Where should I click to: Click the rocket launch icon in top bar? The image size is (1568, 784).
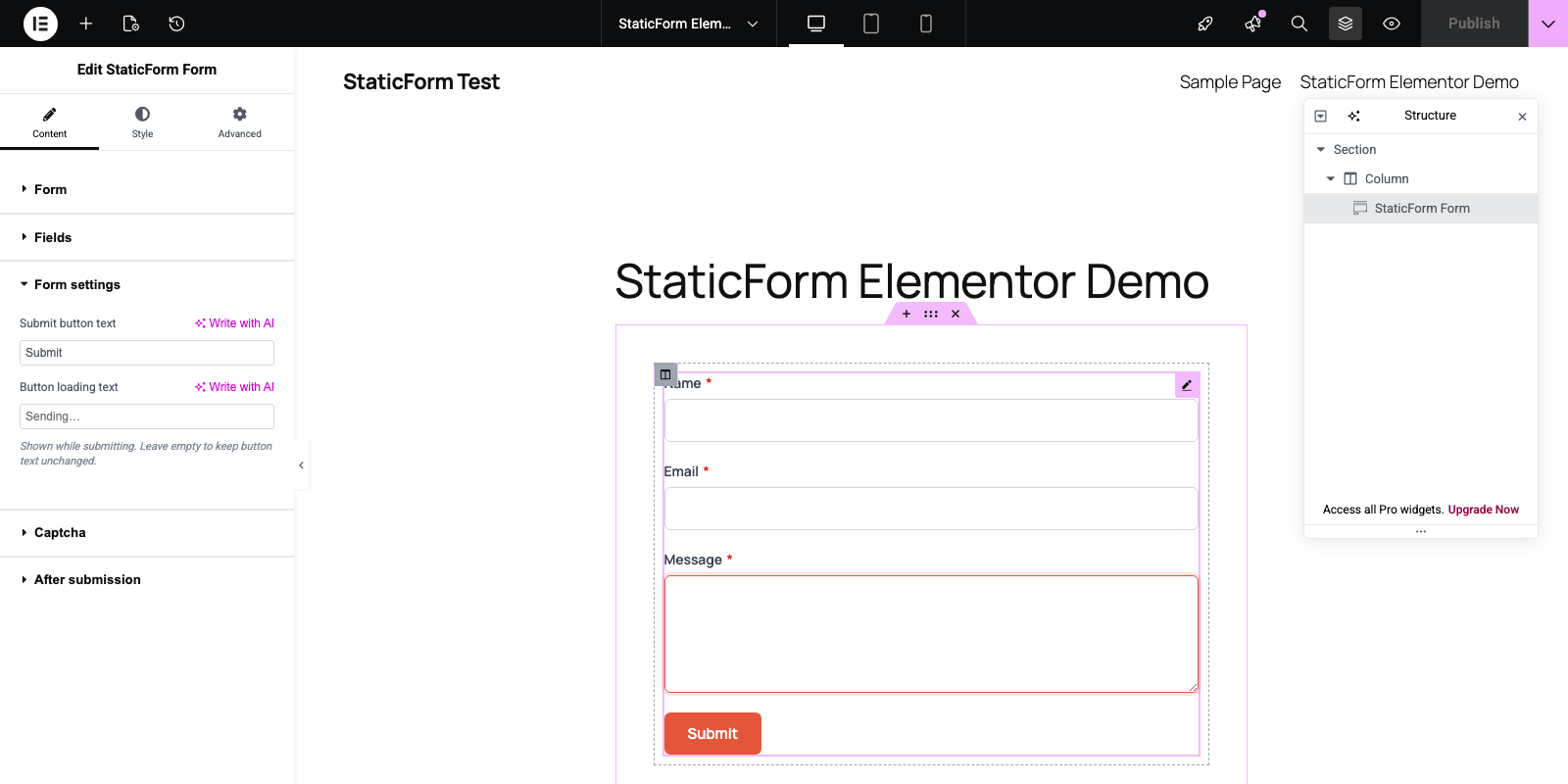point(1205,24)
